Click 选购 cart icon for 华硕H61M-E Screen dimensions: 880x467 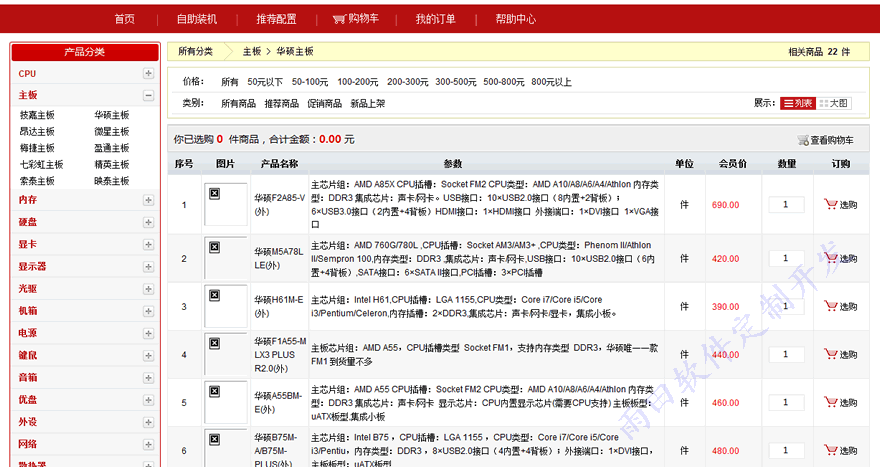pyautogui.click(x=840, y=306)
